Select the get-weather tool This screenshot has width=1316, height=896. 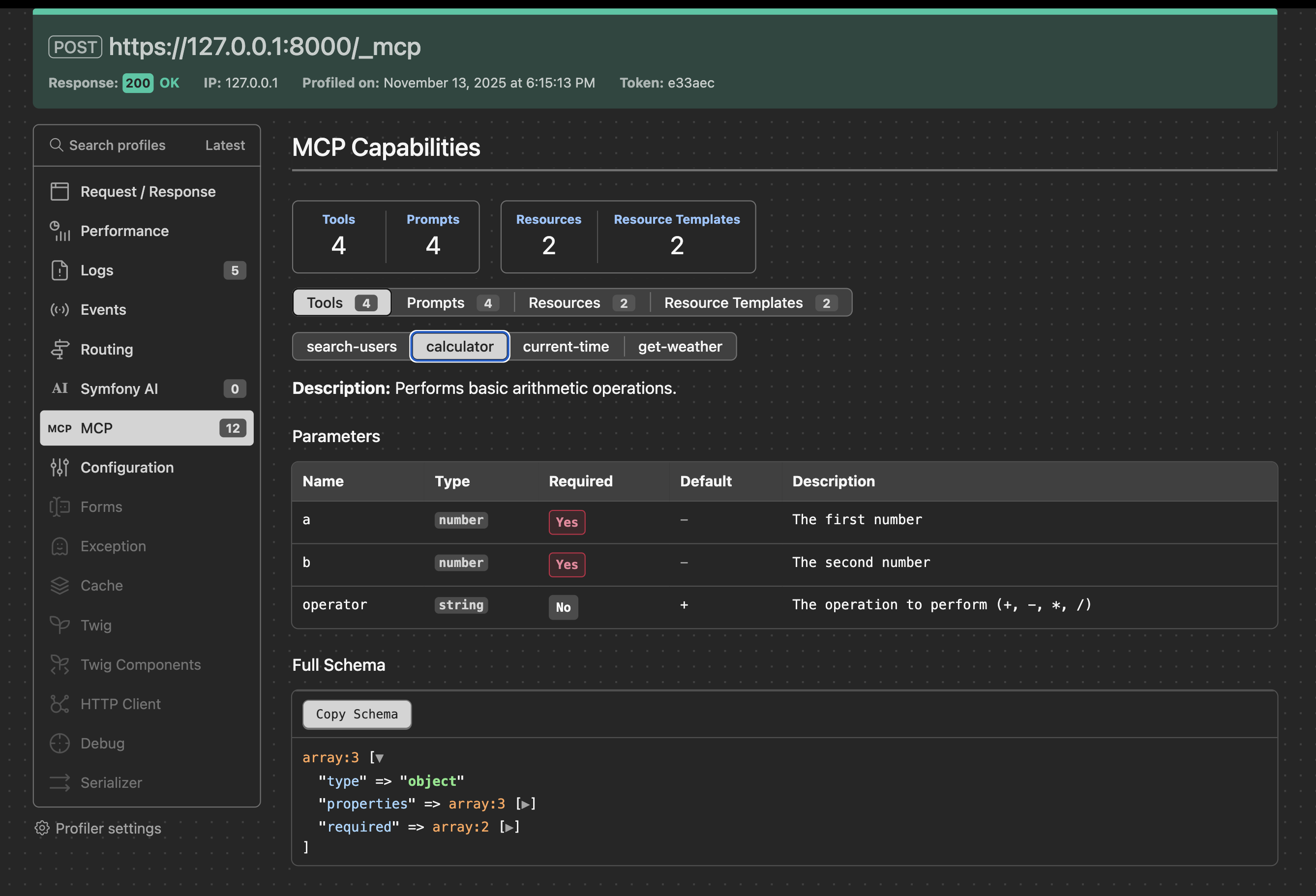click(680, 346)
